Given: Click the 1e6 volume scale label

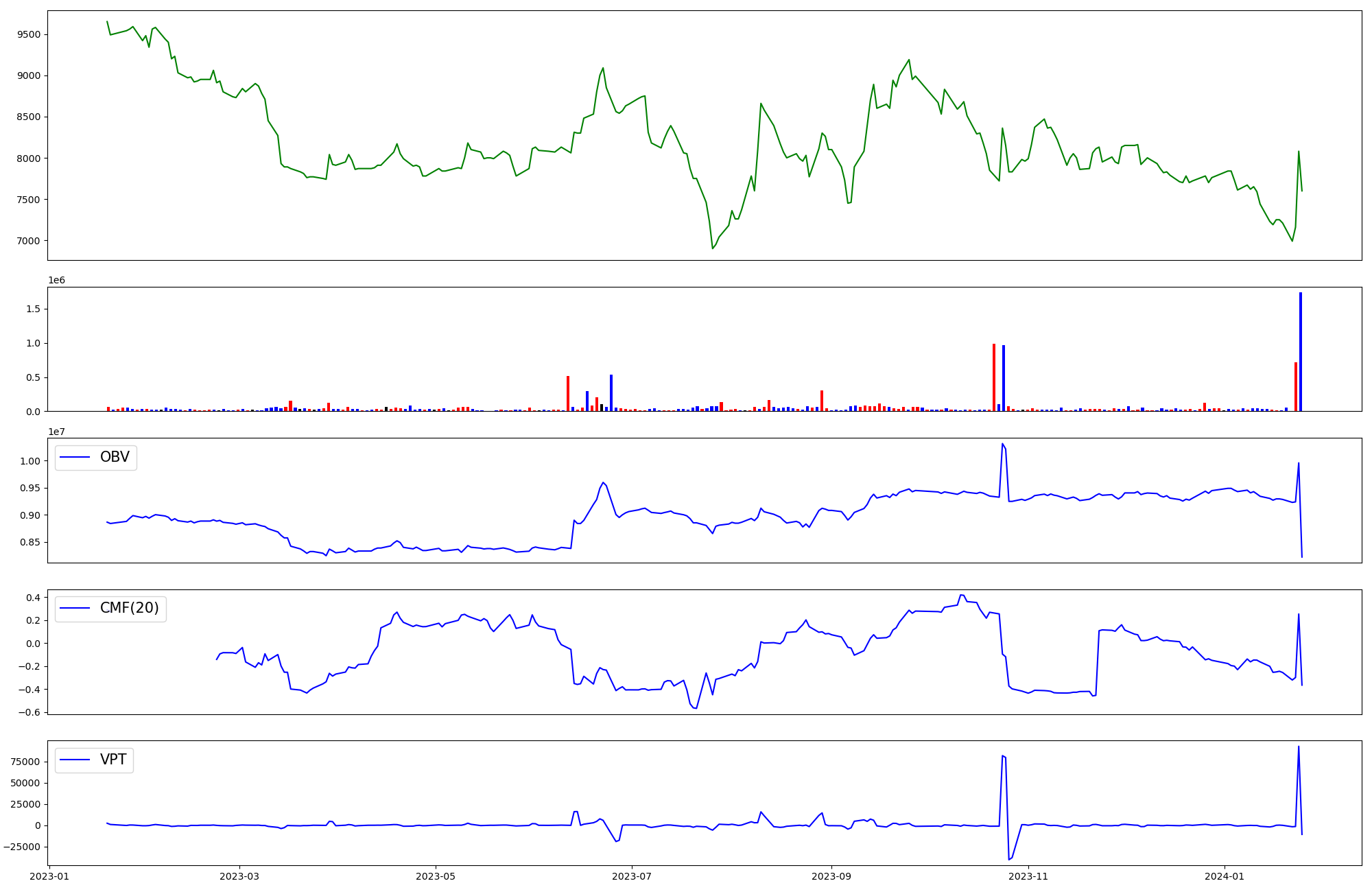Looking at the screenshot, I should (56, 280).
